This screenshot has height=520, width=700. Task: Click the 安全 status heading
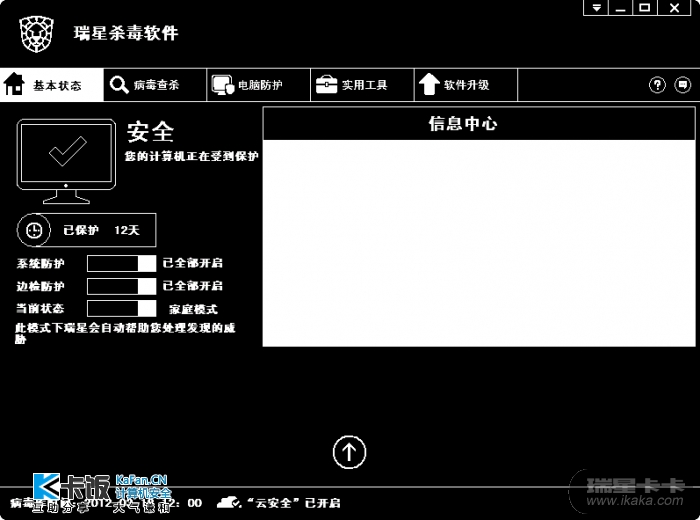[150, 132]
